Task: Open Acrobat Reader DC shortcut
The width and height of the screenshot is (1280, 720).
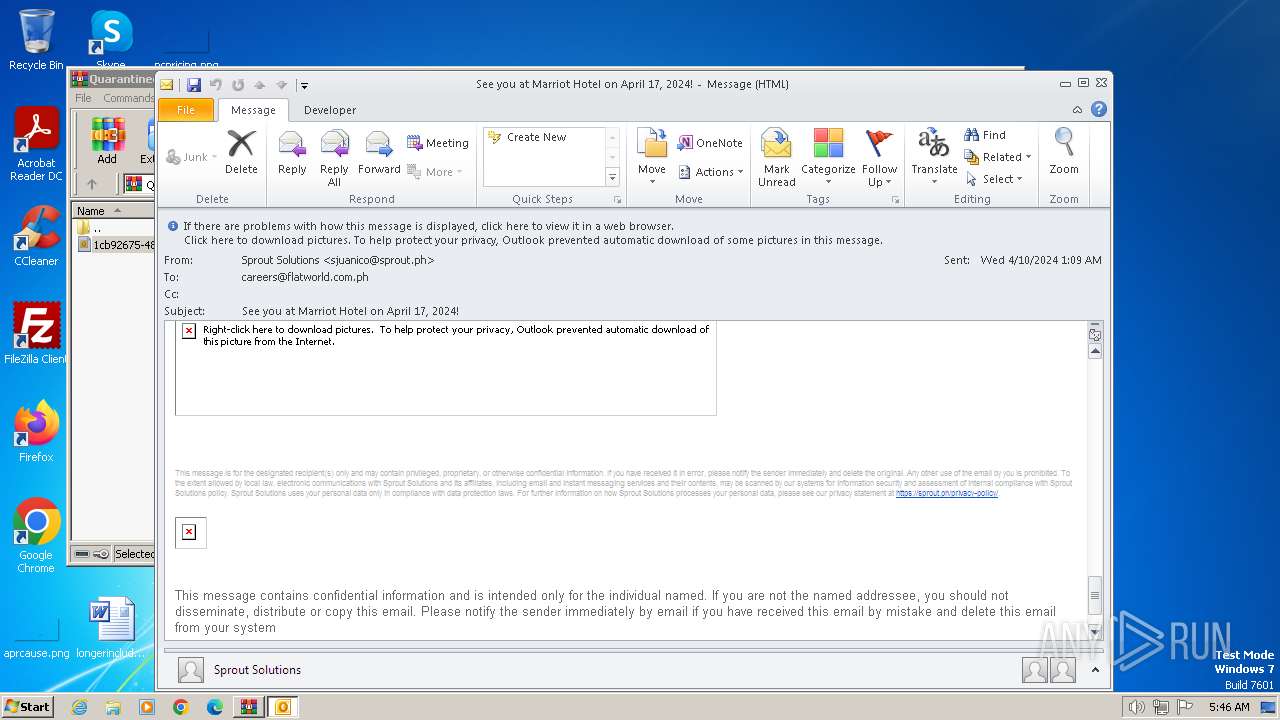Action: click(36, 145)
